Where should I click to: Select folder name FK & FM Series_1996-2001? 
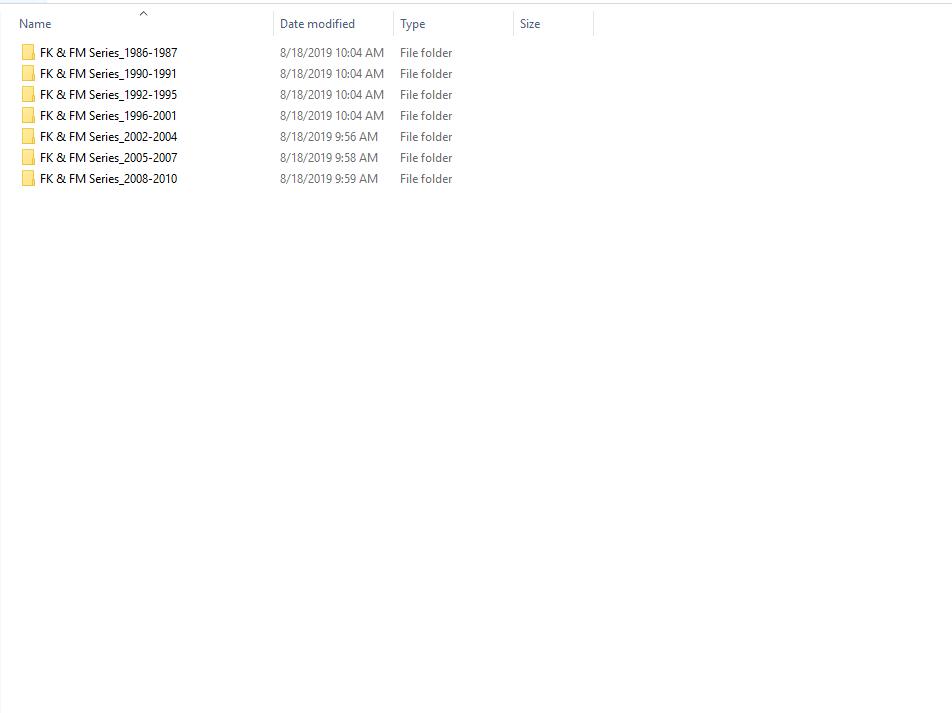point(109,115)
